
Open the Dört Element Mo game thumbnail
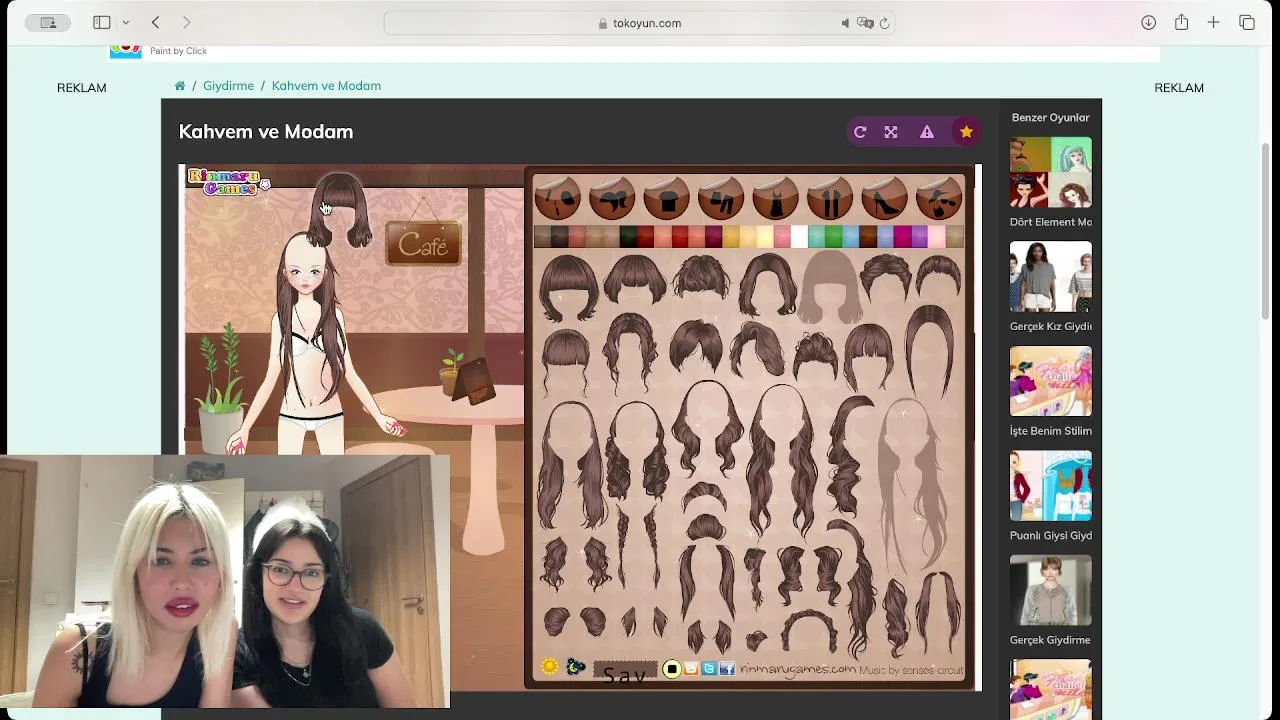pos(1050,172)
